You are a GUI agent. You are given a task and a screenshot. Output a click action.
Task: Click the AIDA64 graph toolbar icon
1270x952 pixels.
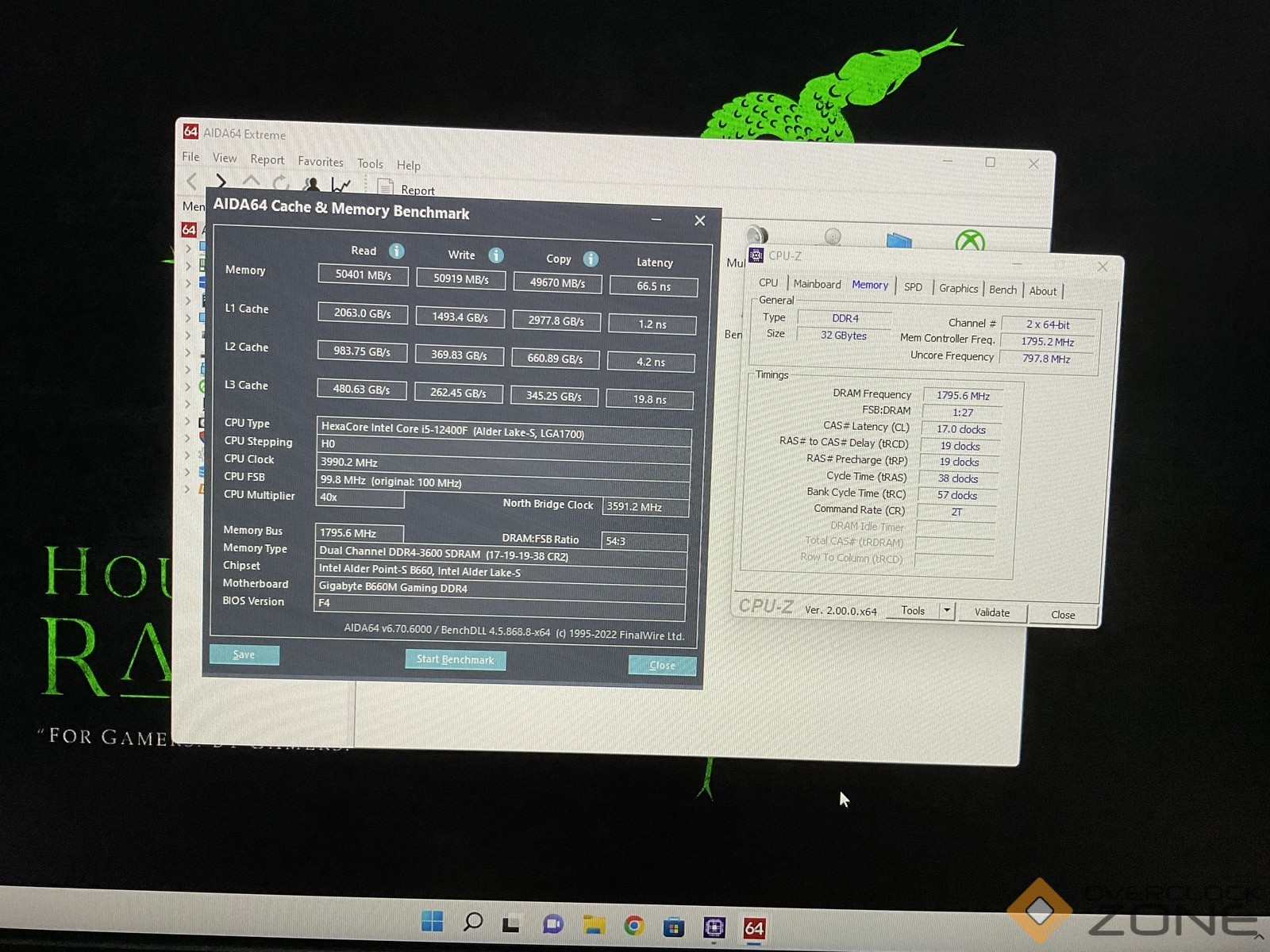[341, 186]
